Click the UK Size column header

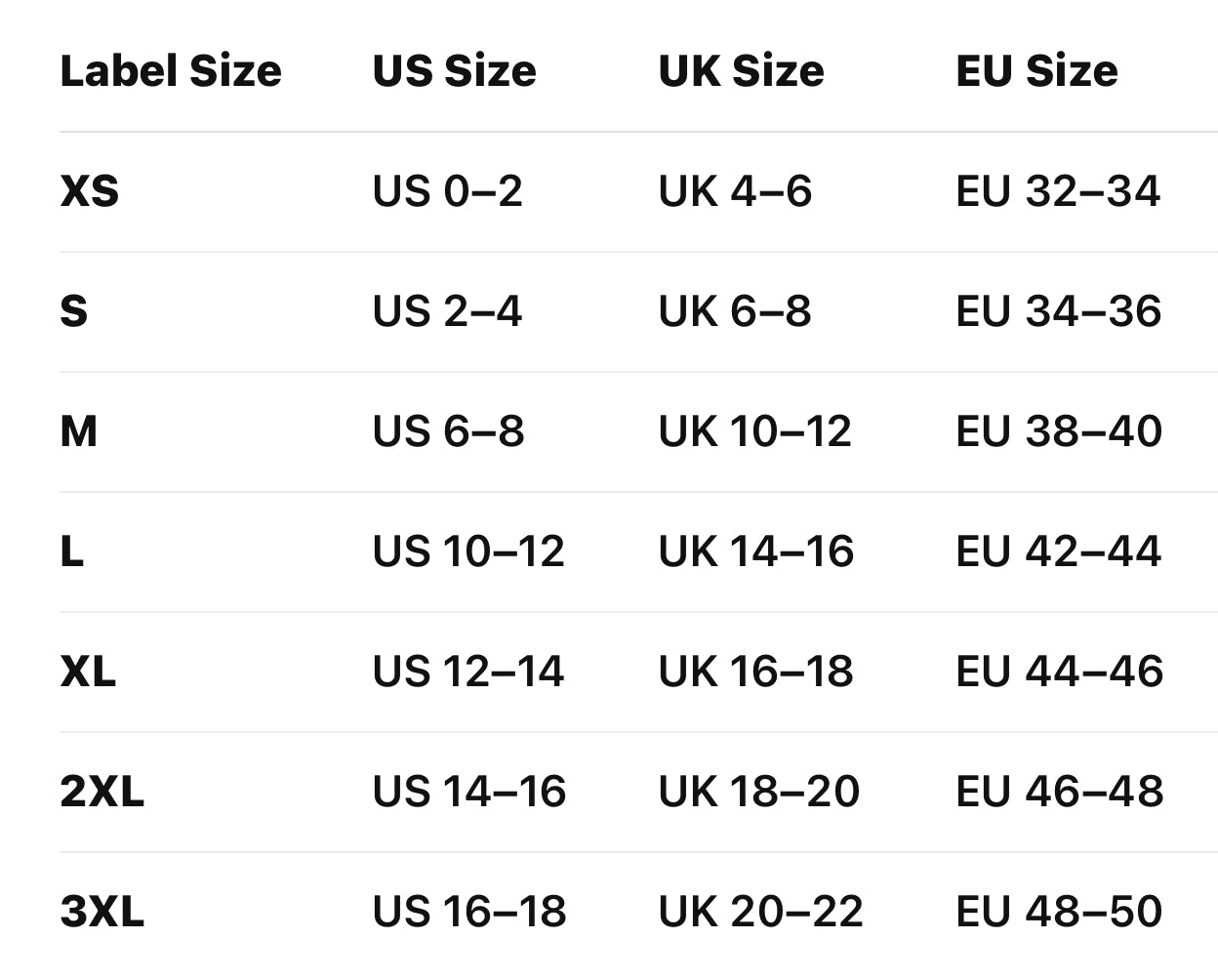point(741,71)
